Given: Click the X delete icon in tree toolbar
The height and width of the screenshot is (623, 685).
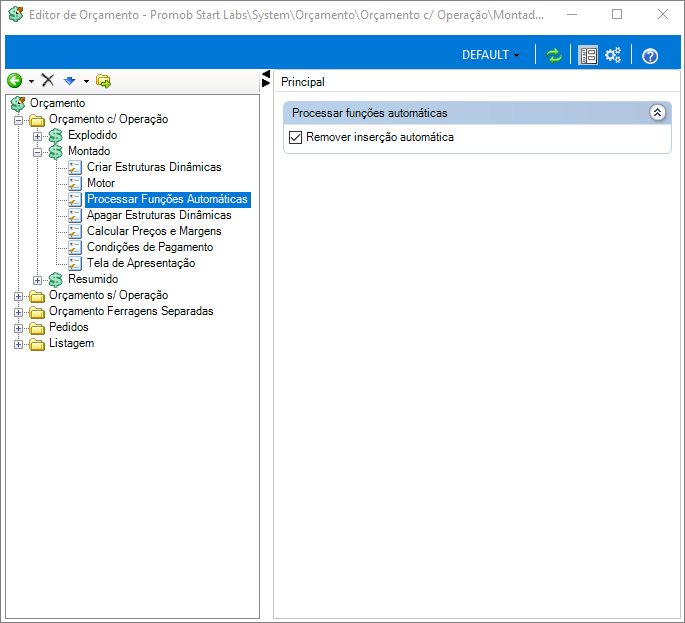Looking at the screenshot, I should (x=47, y=81).
